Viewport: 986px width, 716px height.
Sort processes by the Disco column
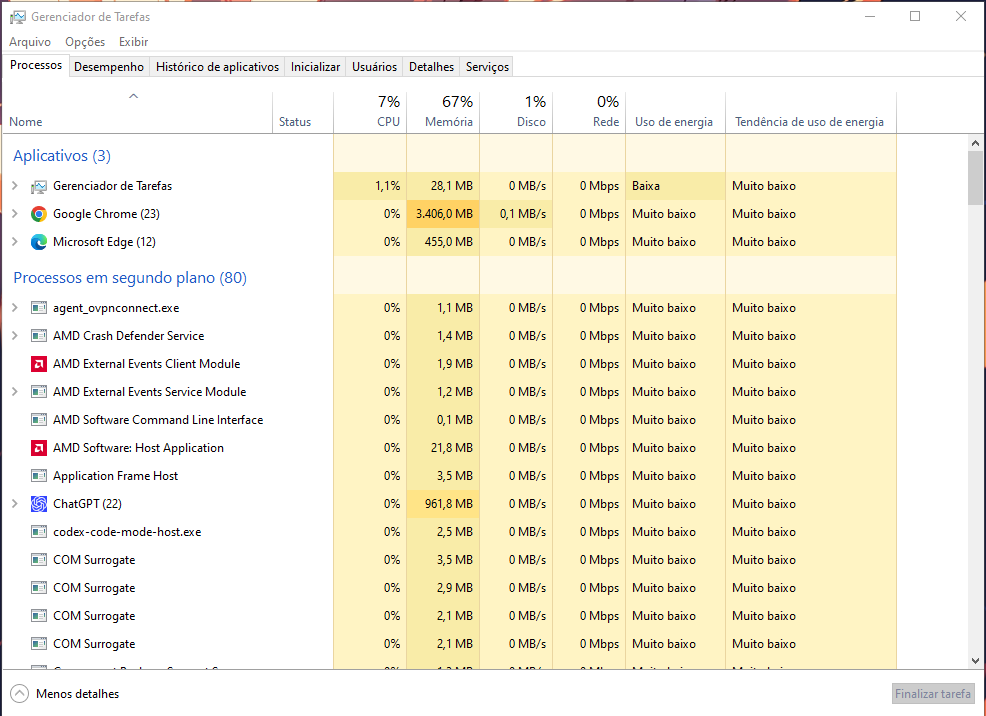[x=516, y=112]
